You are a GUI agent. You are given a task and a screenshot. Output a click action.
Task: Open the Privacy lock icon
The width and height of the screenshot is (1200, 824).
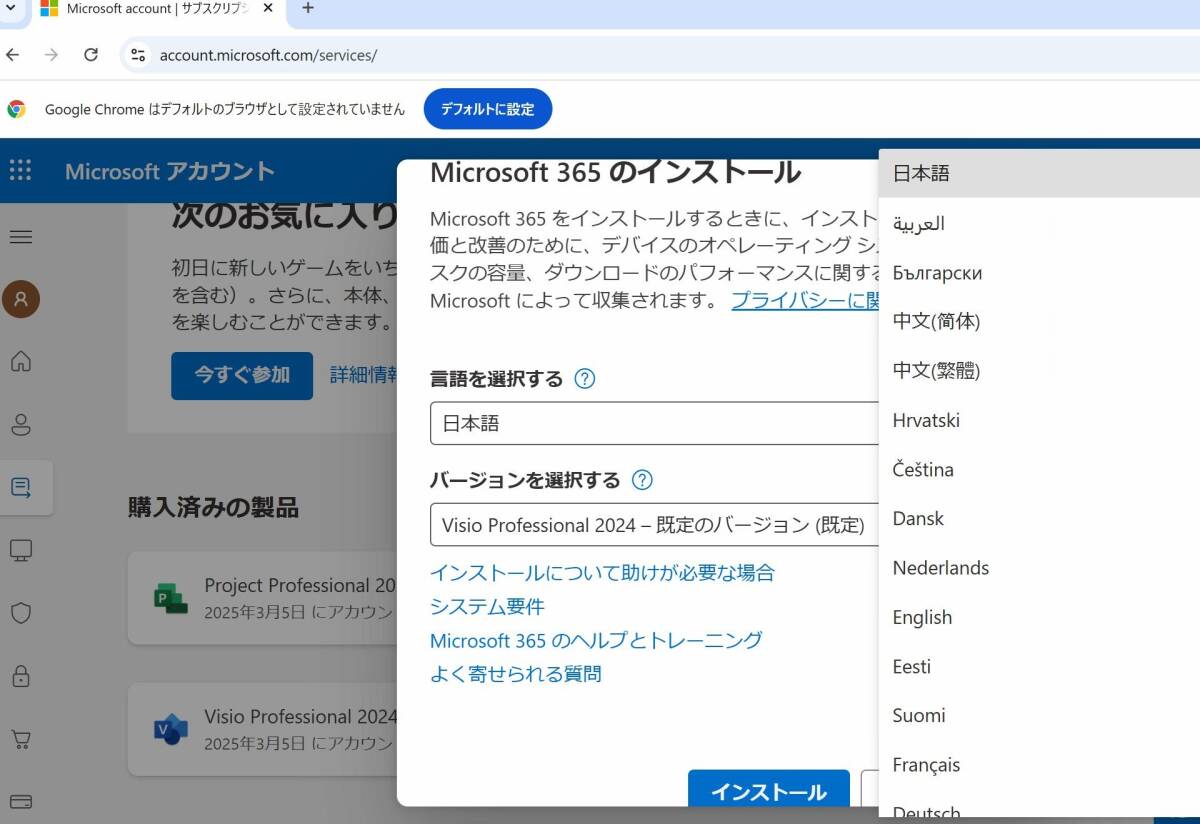[x=20, y=676]
